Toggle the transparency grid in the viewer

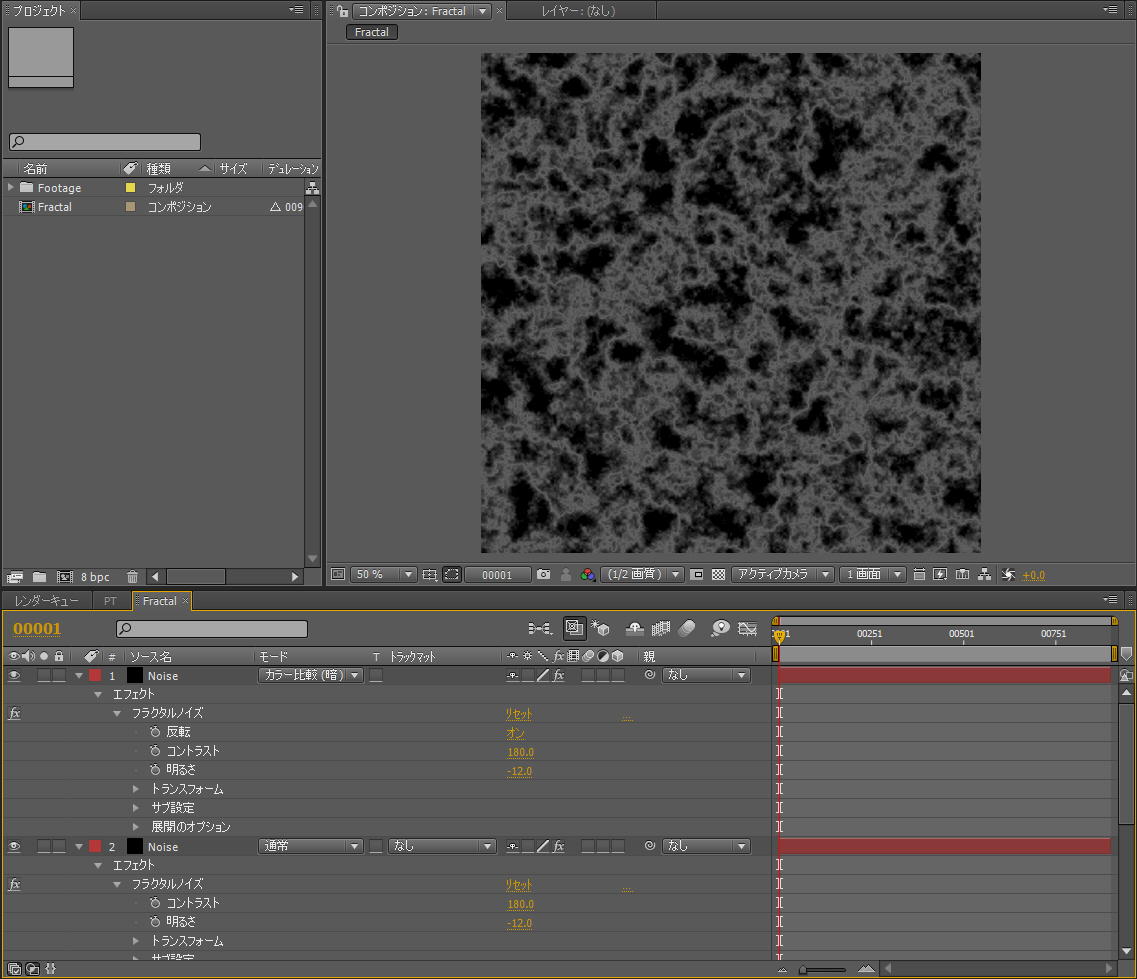pyautogui.click(x=717, y=575)
